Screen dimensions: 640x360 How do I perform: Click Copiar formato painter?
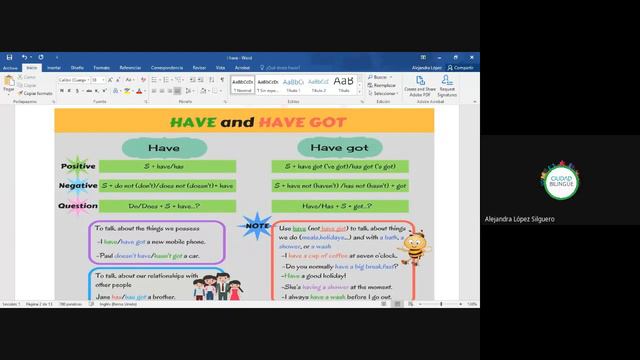coord(35,93)
